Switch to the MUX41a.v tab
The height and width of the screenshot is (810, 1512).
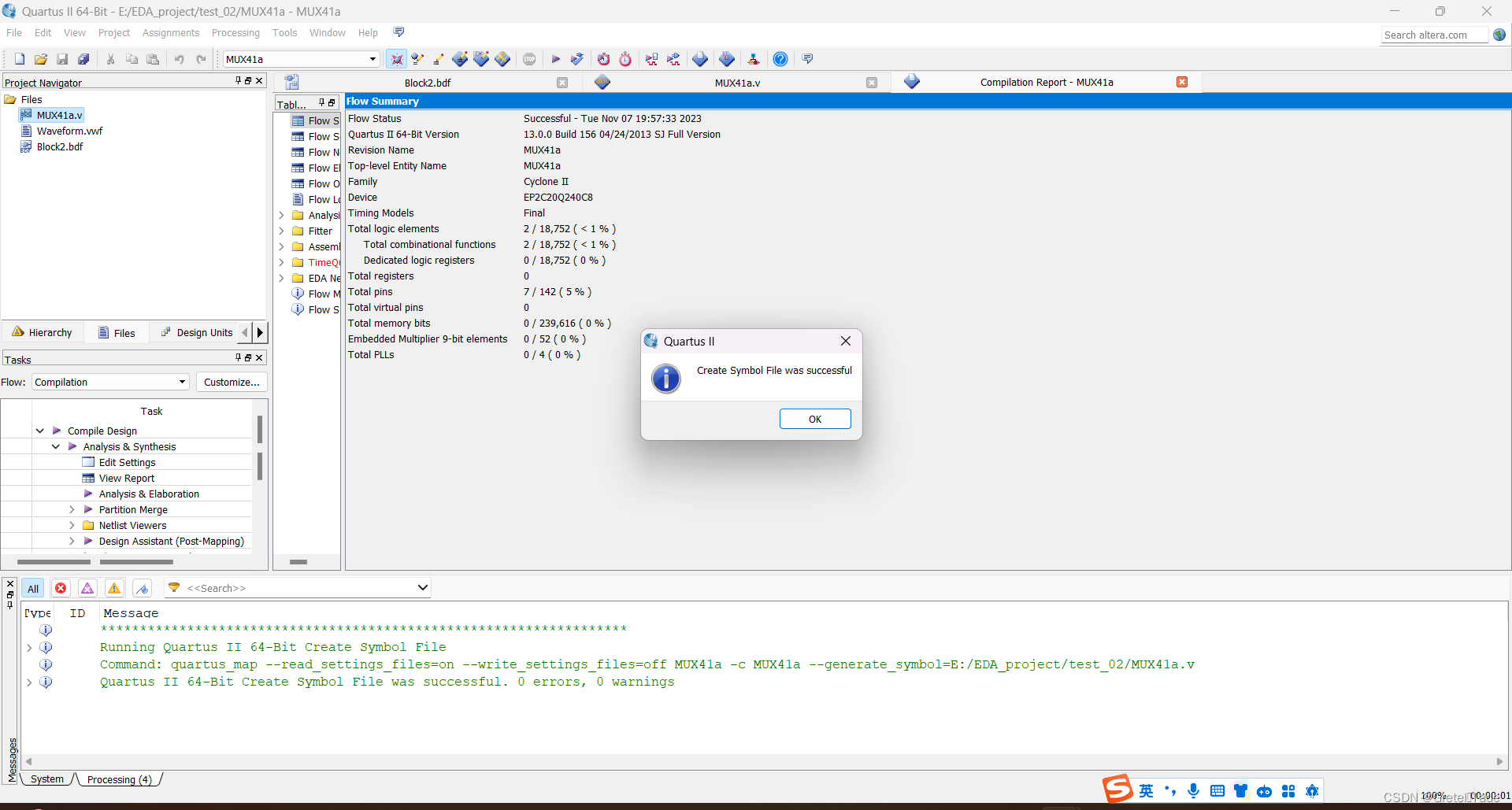(737, 83)
